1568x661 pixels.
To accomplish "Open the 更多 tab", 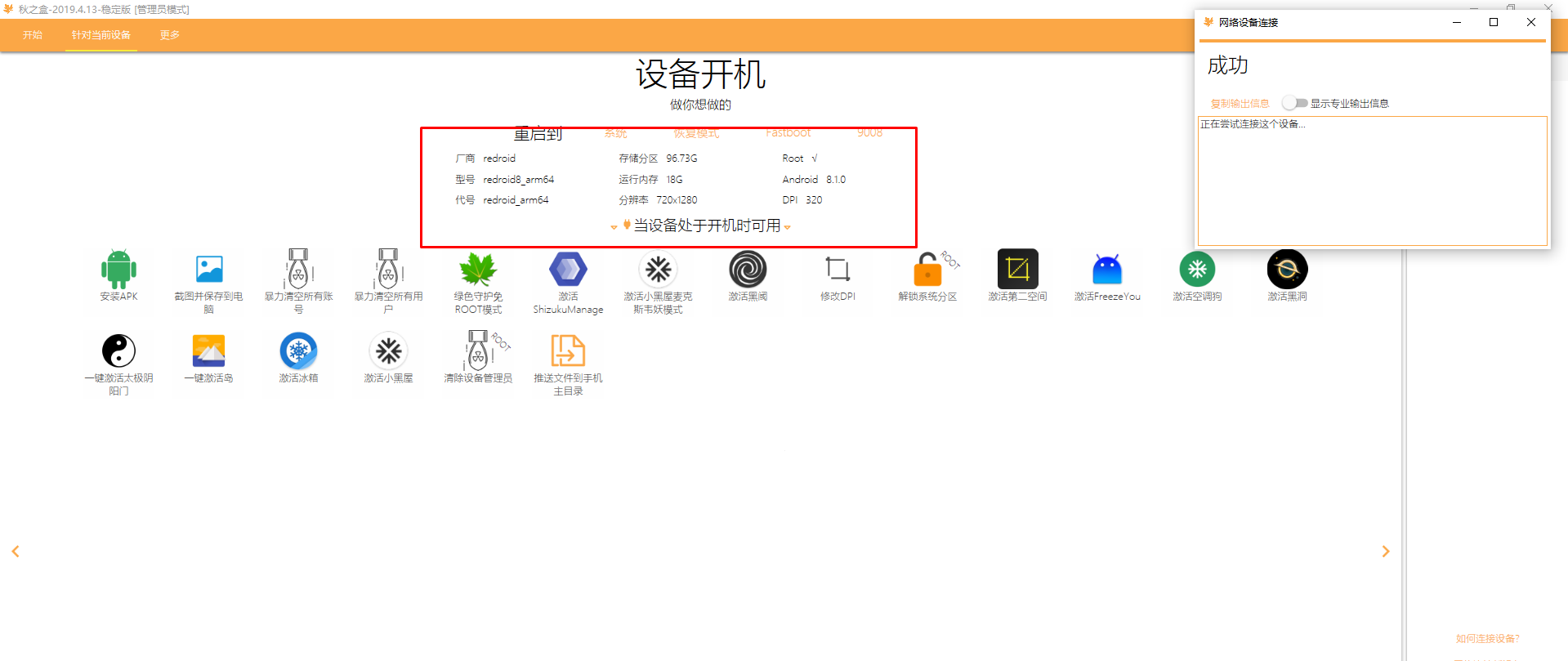I will coord(170,35).
